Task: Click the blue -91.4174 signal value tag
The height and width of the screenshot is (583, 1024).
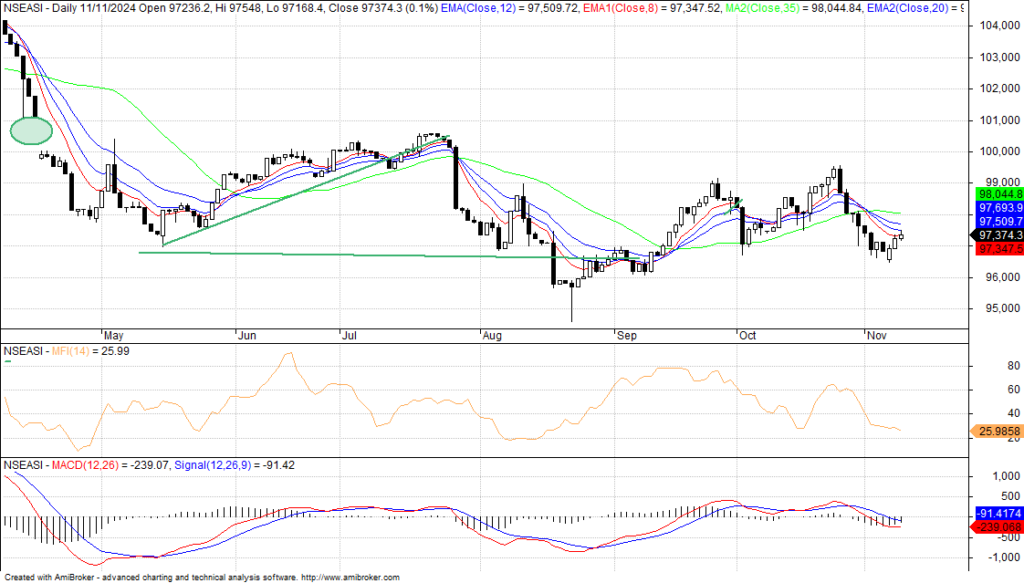Action: 997,513
